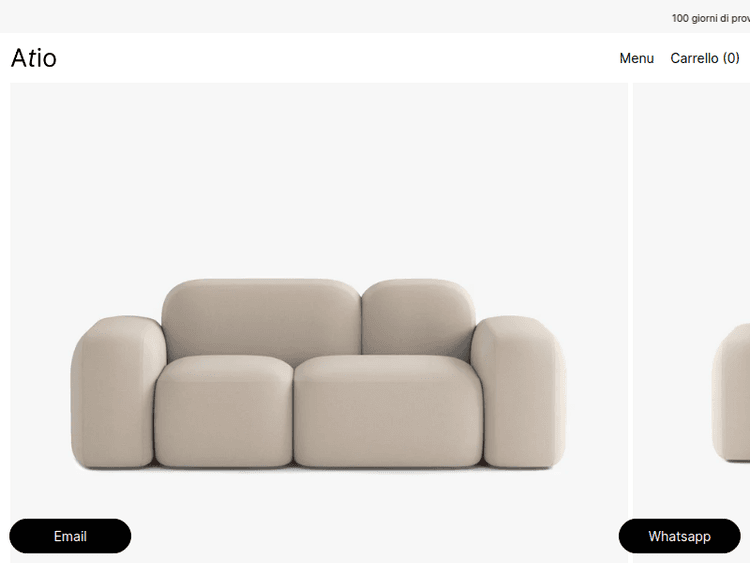Click the sofa's wide left back cushion

click(261, 318)
